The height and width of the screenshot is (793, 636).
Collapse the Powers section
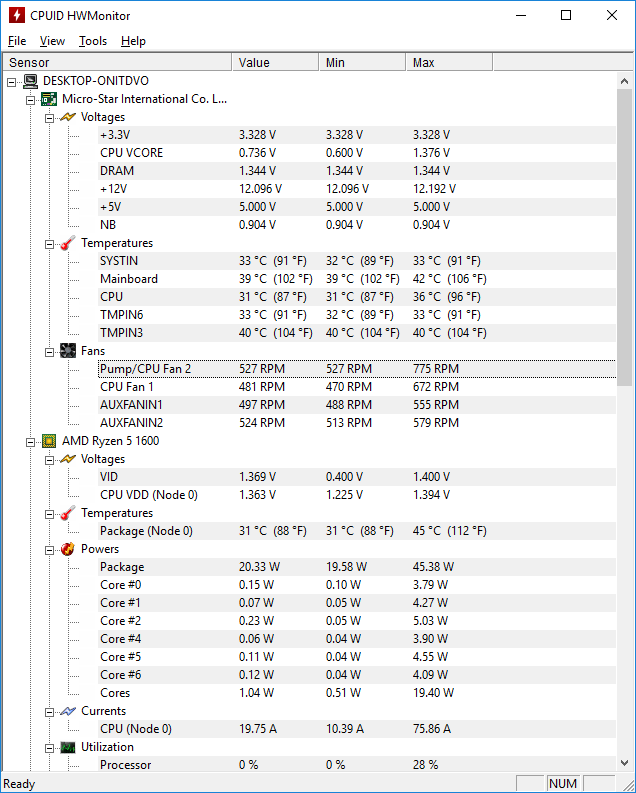(x=49, y=549)
